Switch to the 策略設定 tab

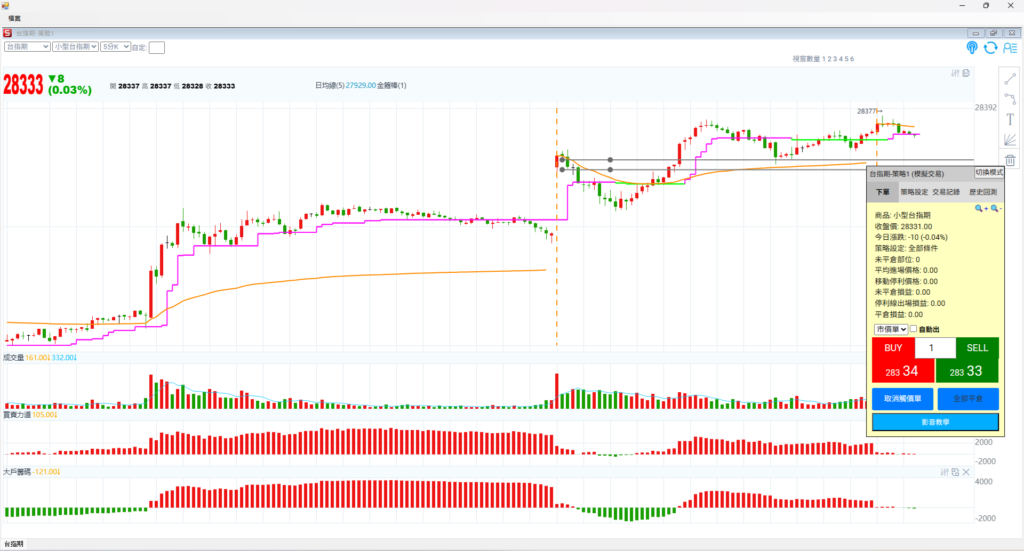(x=913, y=191)
